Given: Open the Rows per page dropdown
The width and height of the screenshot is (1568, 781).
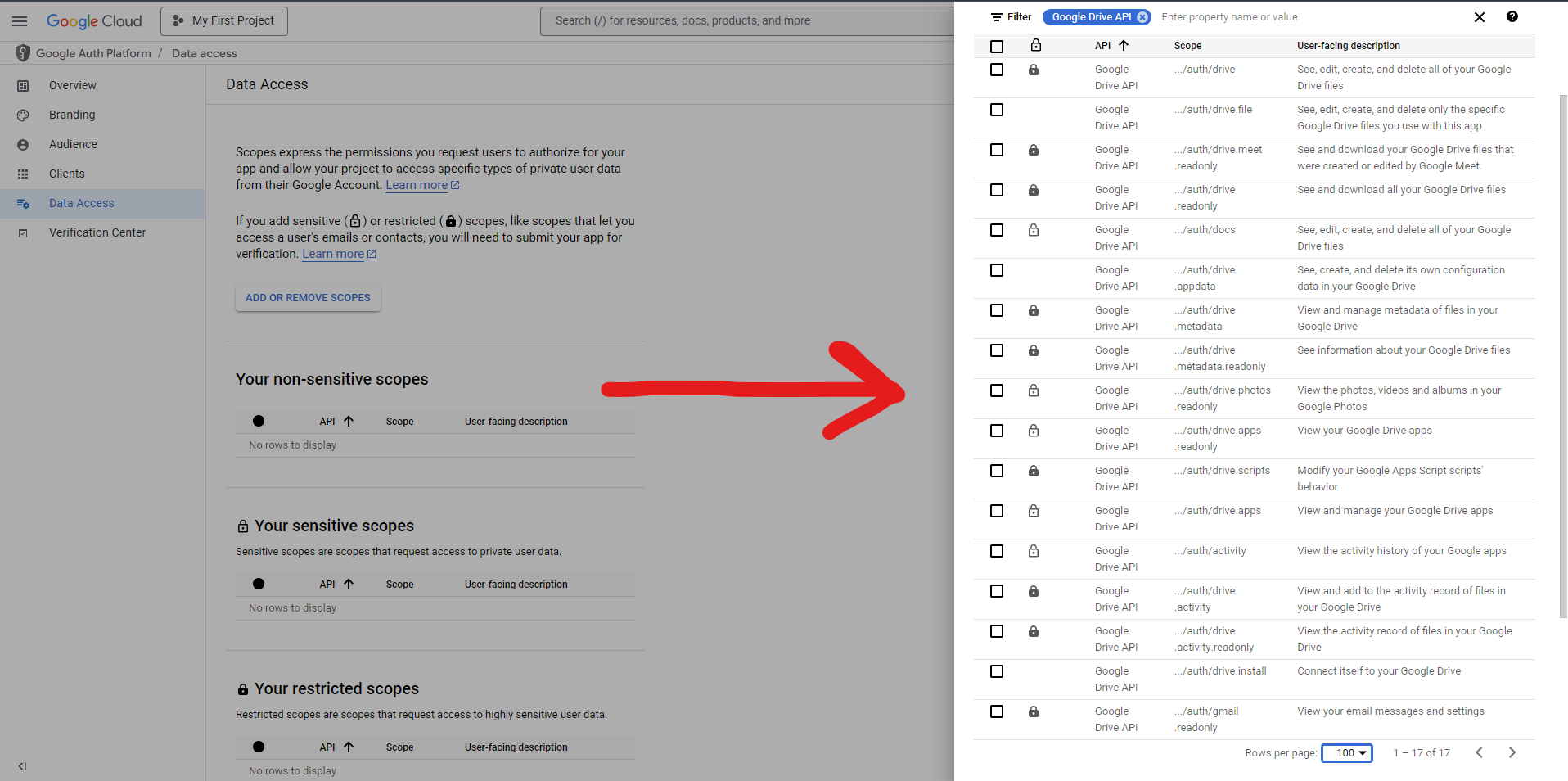Looking at the screenshot, I should pos(1347,753).
